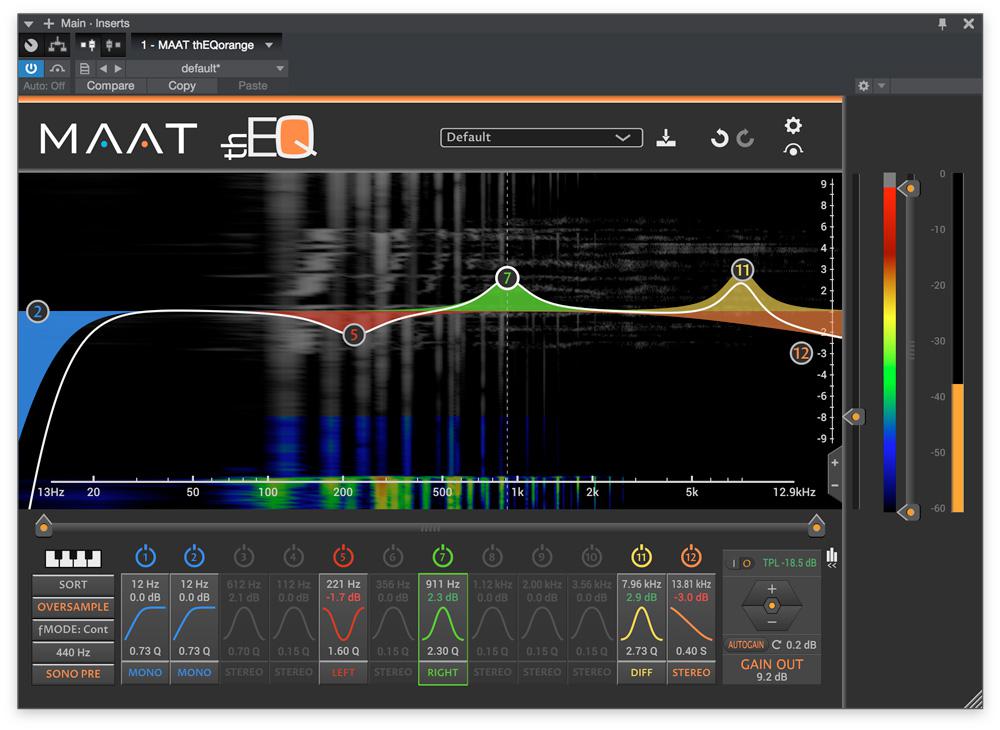Select band 2 node on the graph
The image size is (1000, 730).
[x=38, y=312]
